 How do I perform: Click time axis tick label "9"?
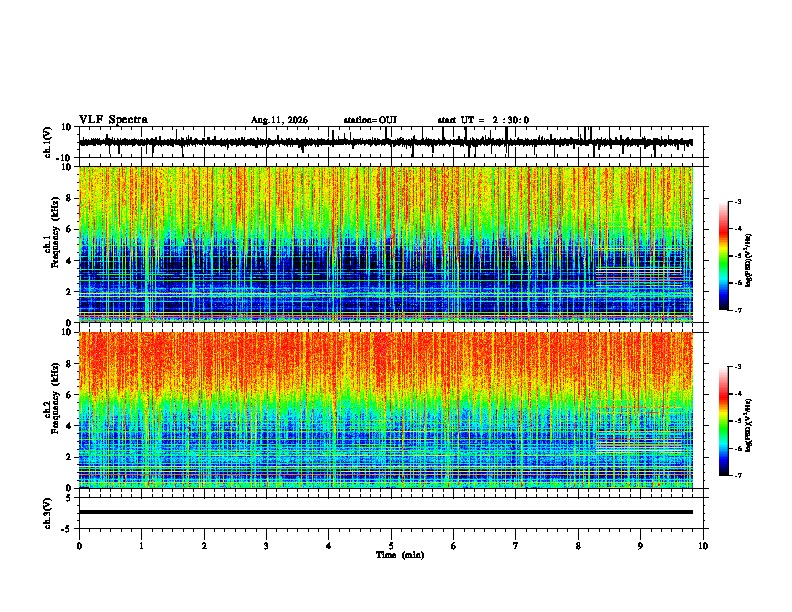click(x=640, y=546)
